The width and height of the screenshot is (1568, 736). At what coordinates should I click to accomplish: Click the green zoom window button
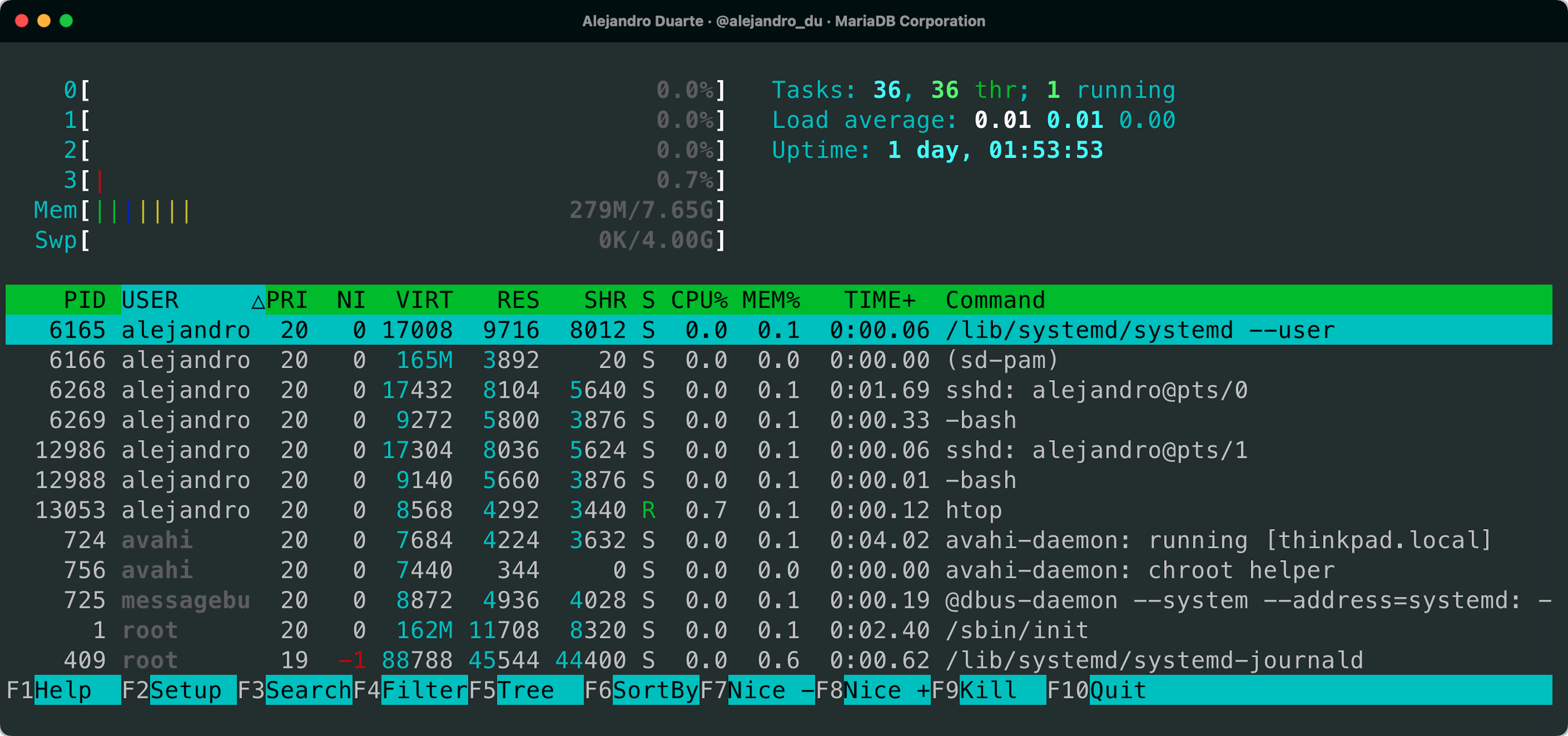click(66, 21)
